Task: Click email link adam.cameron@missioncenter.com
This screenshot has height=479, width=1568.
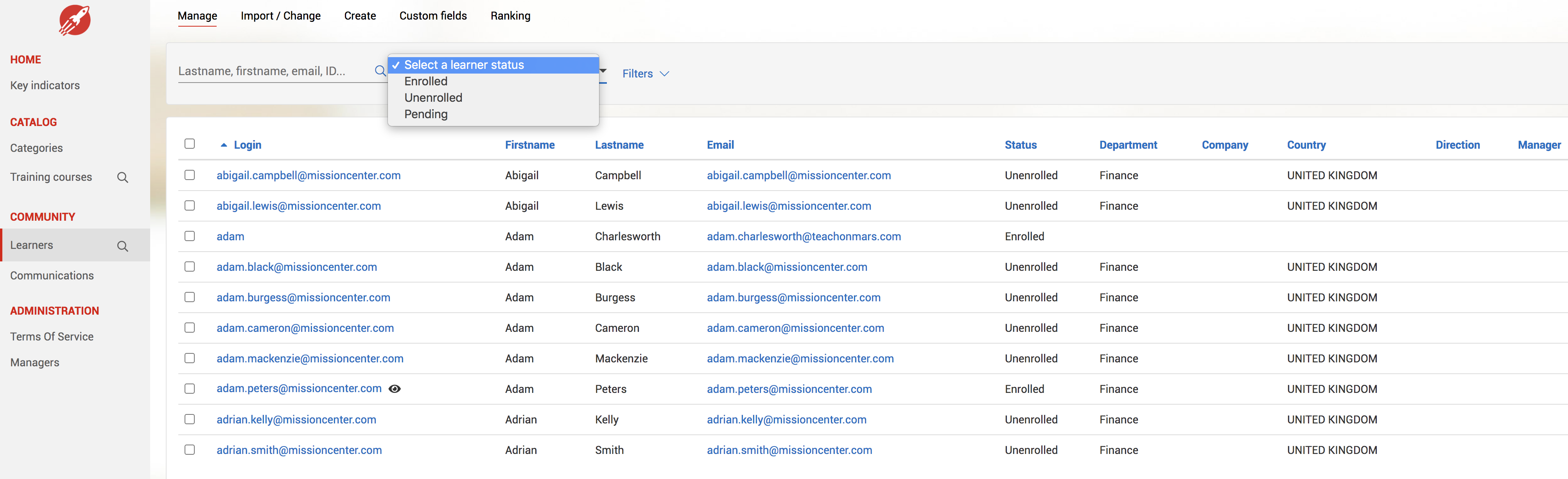Action: coord(795,328)
